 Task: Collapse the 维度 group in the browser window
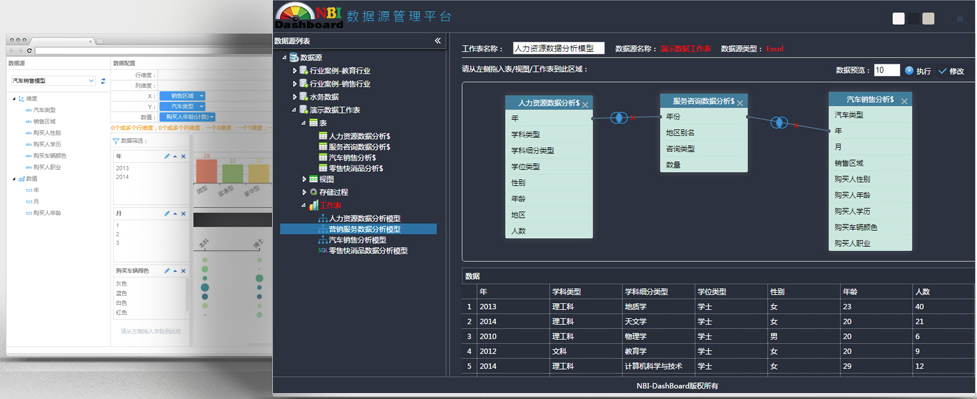click(x=14, y=98)
